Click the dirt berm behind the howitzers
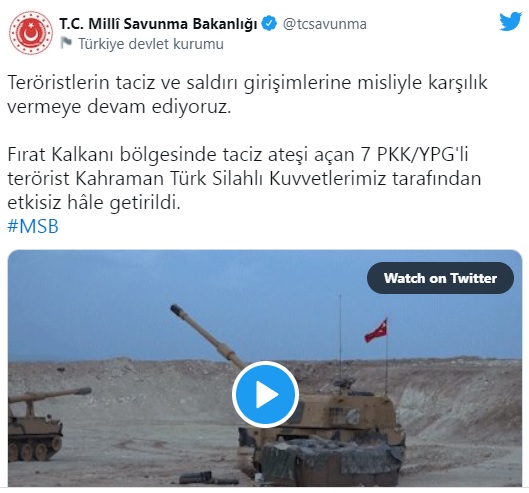The width and height of the screenshot is (529, 493). [135, 375]
